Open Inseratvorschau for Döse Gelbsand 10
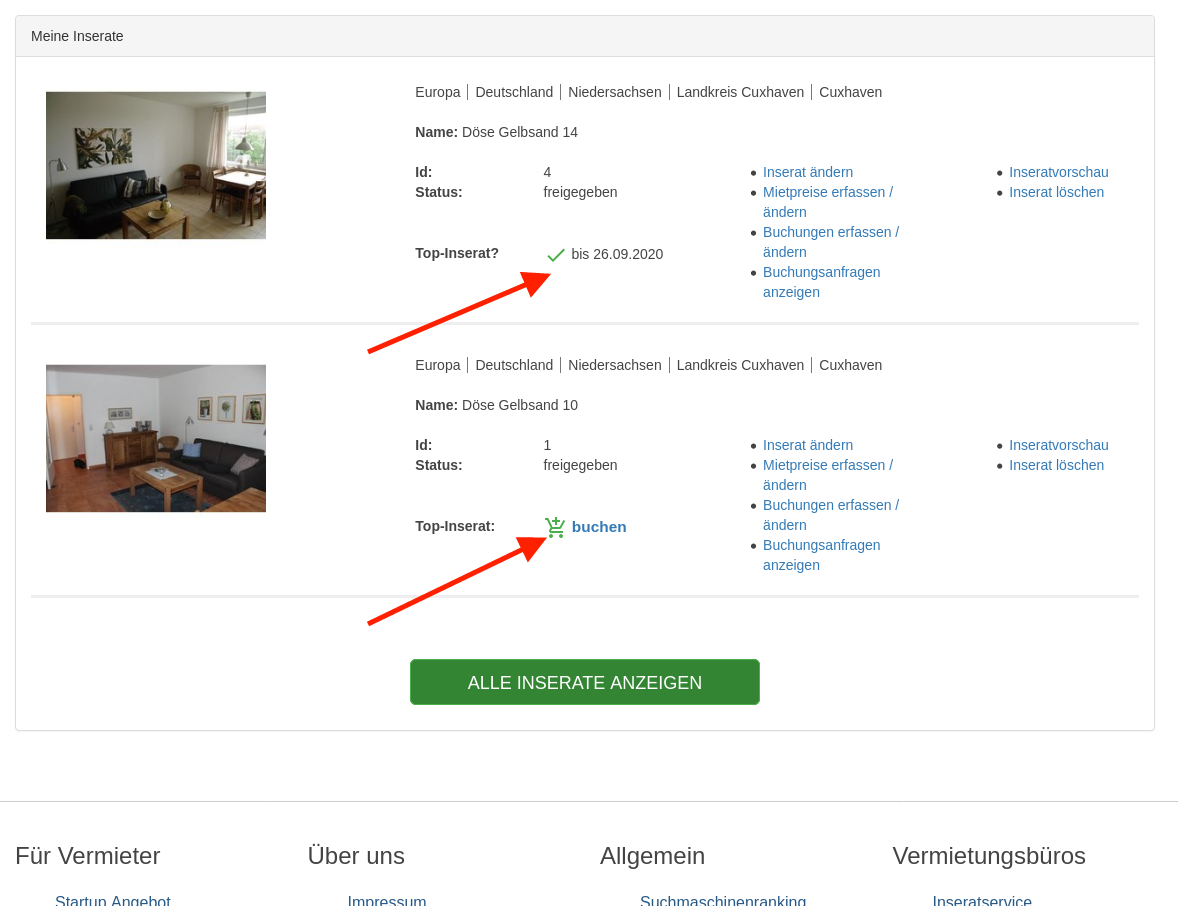 [1058, 445]
